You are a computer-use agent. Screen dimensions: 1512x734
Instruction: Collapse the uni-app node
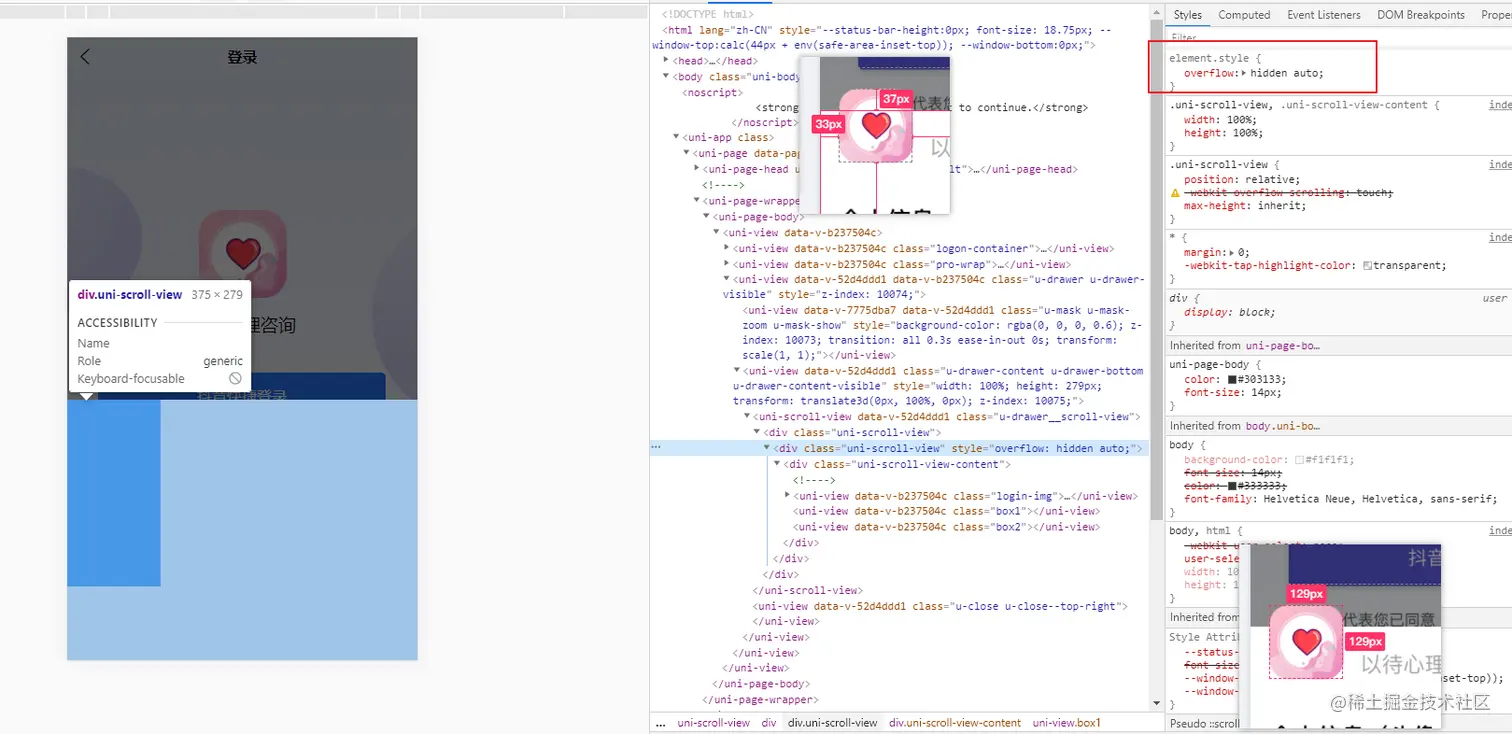pos(676,138)
